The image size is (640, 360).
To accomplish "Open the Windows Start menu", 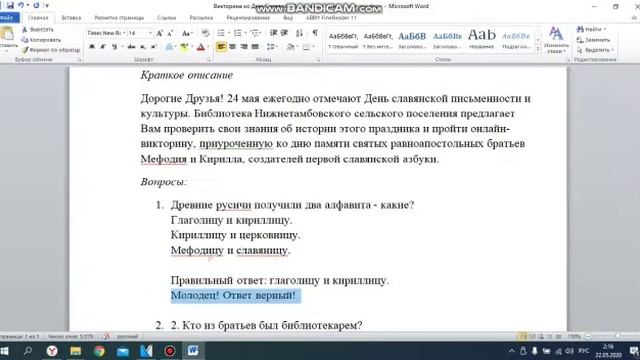I will [x=4, y=351].
